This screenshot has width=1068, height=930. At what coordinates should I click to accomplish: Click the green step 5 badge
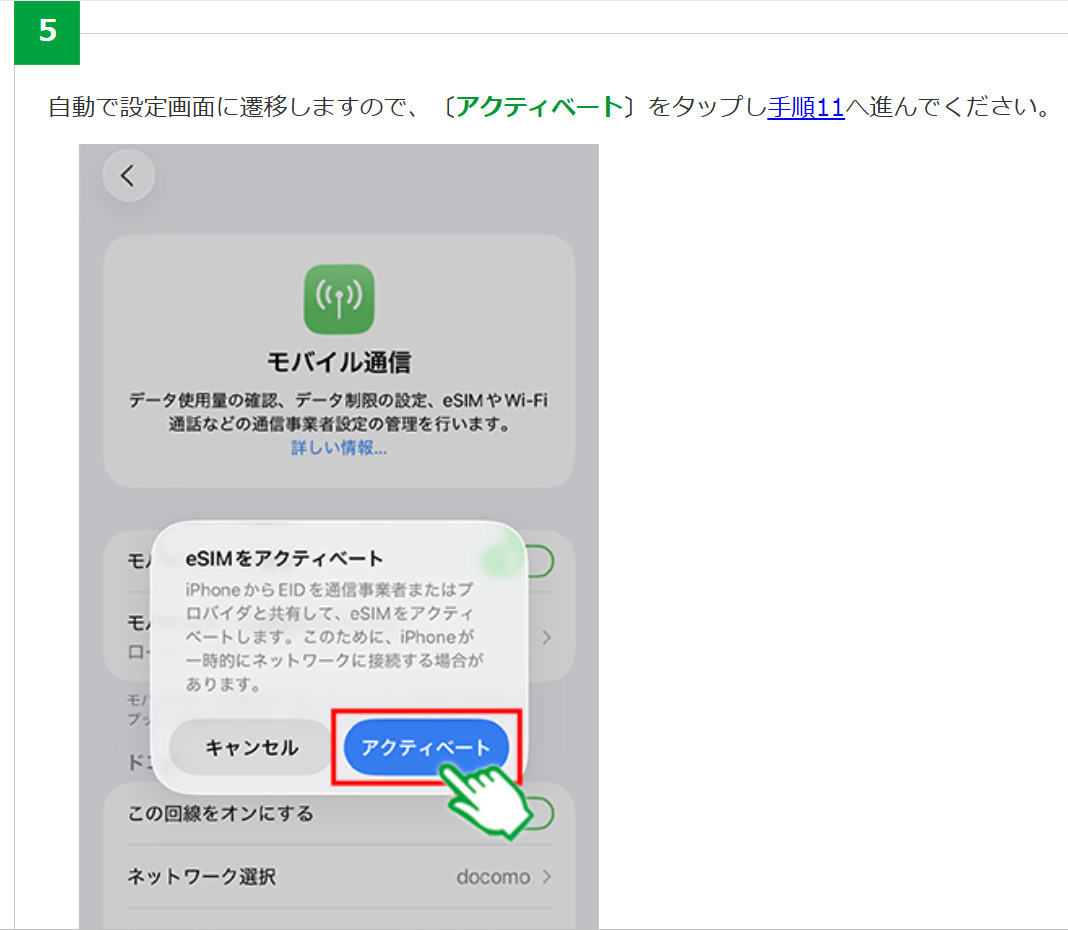coord(47,32)
